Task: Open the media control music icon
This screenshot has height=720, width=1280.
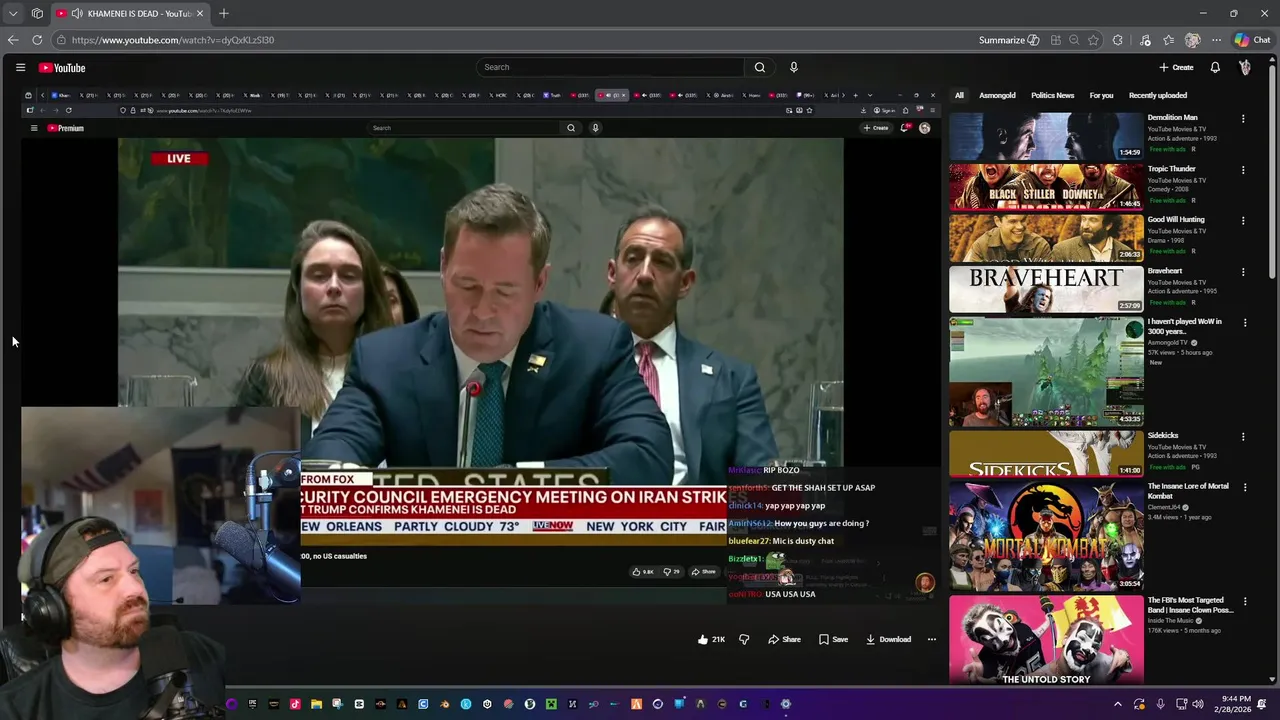Action: [x=1145, y=40]
